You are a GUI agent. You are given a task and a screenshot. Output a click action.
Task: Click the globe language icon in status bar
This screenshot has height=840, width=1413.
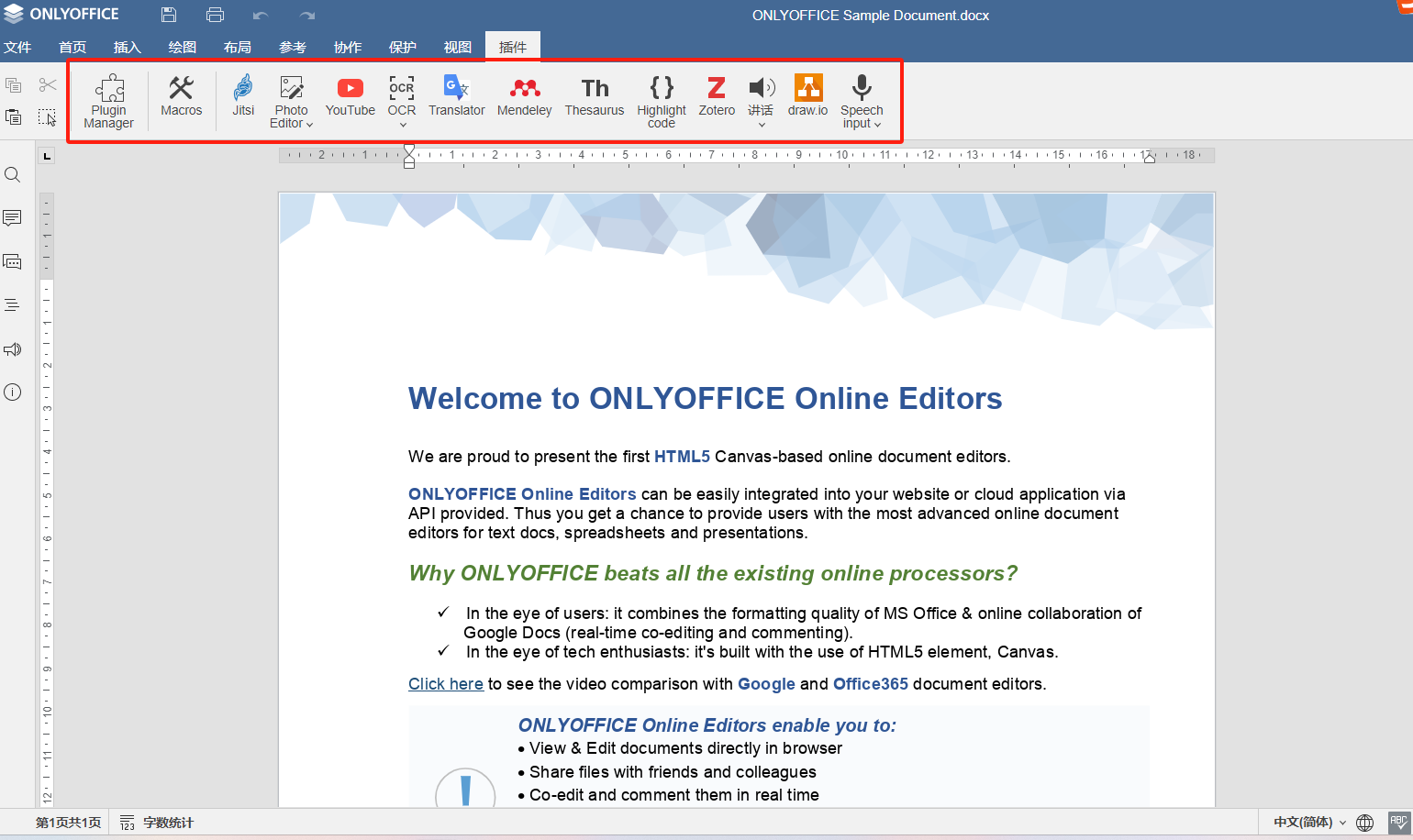(1365, 823)
